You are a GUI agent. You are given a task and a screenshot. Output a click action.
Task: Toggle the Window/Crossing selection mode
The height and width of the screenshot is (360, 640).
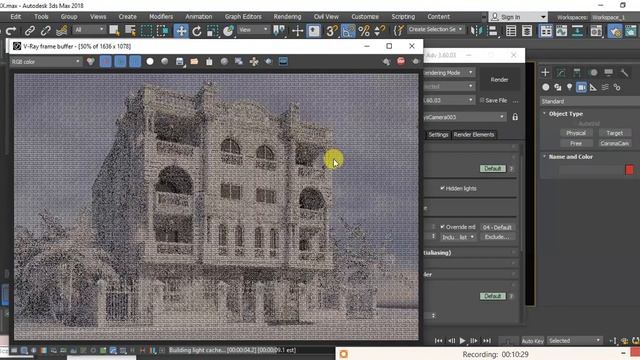click(x=162, y=31)
